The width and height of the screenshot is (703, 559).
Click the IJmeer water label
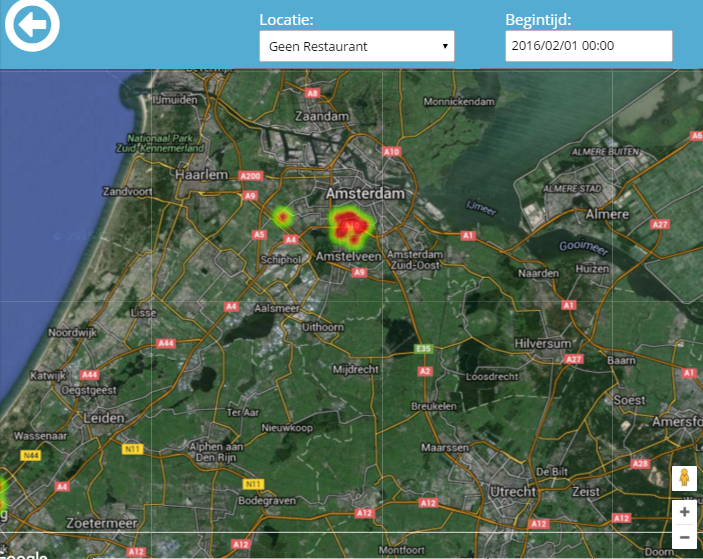[x=482, y=208]
